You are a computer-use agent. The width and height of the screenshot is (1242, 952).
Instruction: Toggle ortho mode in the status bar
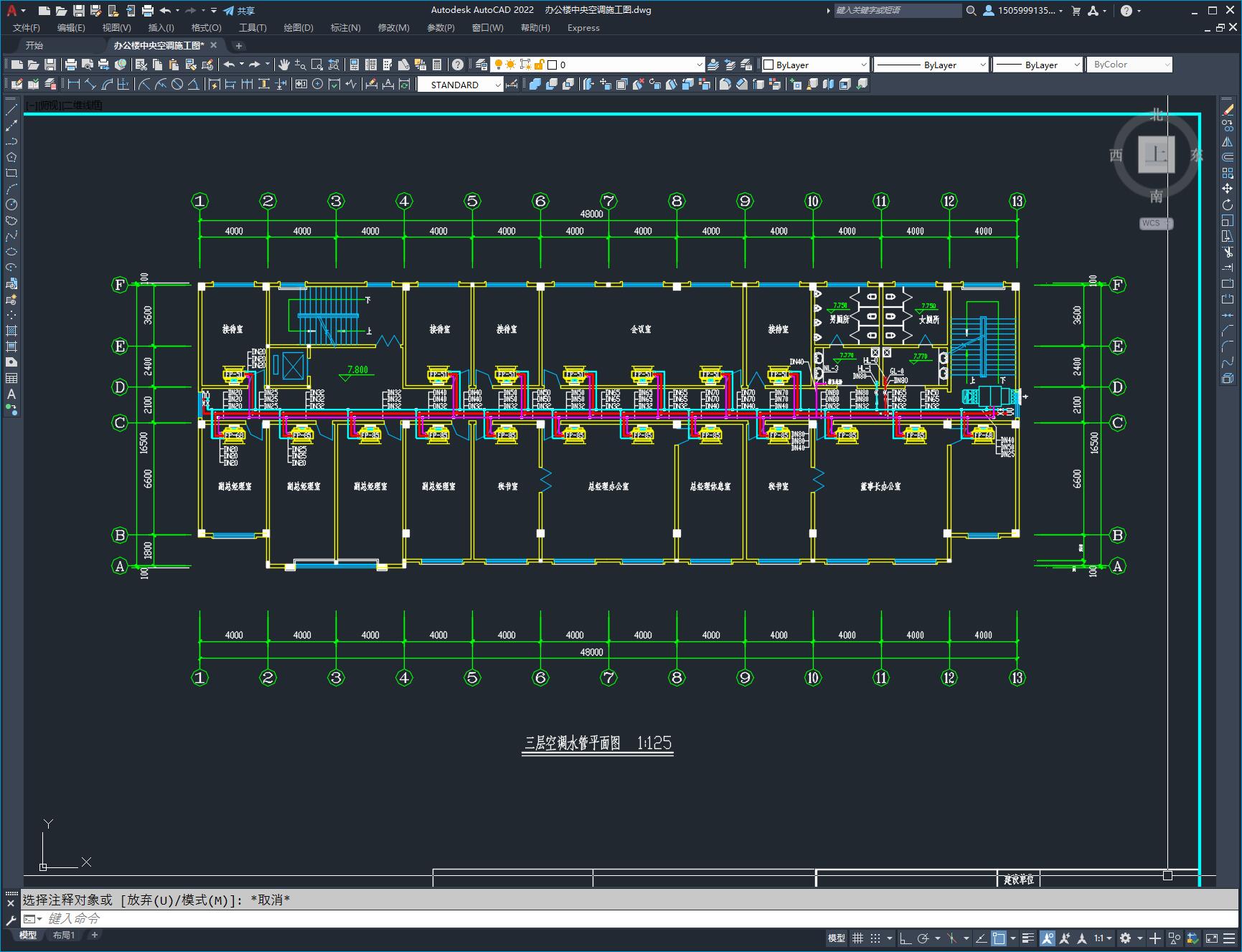tap(905, 938)
